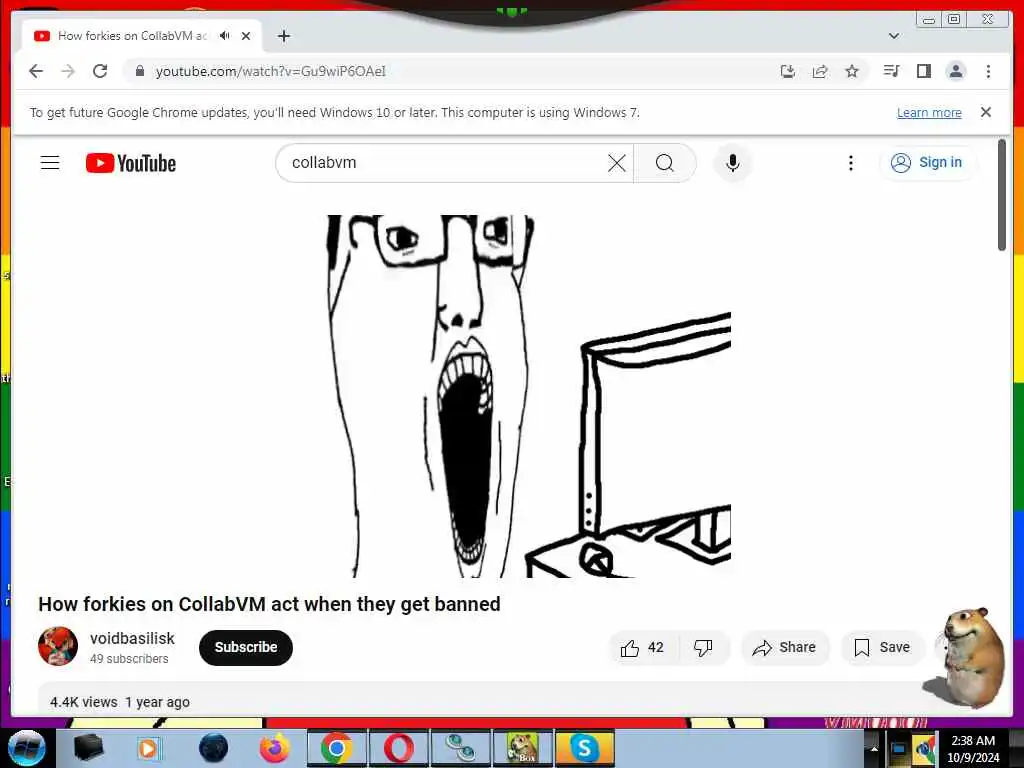
Task: Open voidbasilisk channel avatar
Action: [58, 647]
